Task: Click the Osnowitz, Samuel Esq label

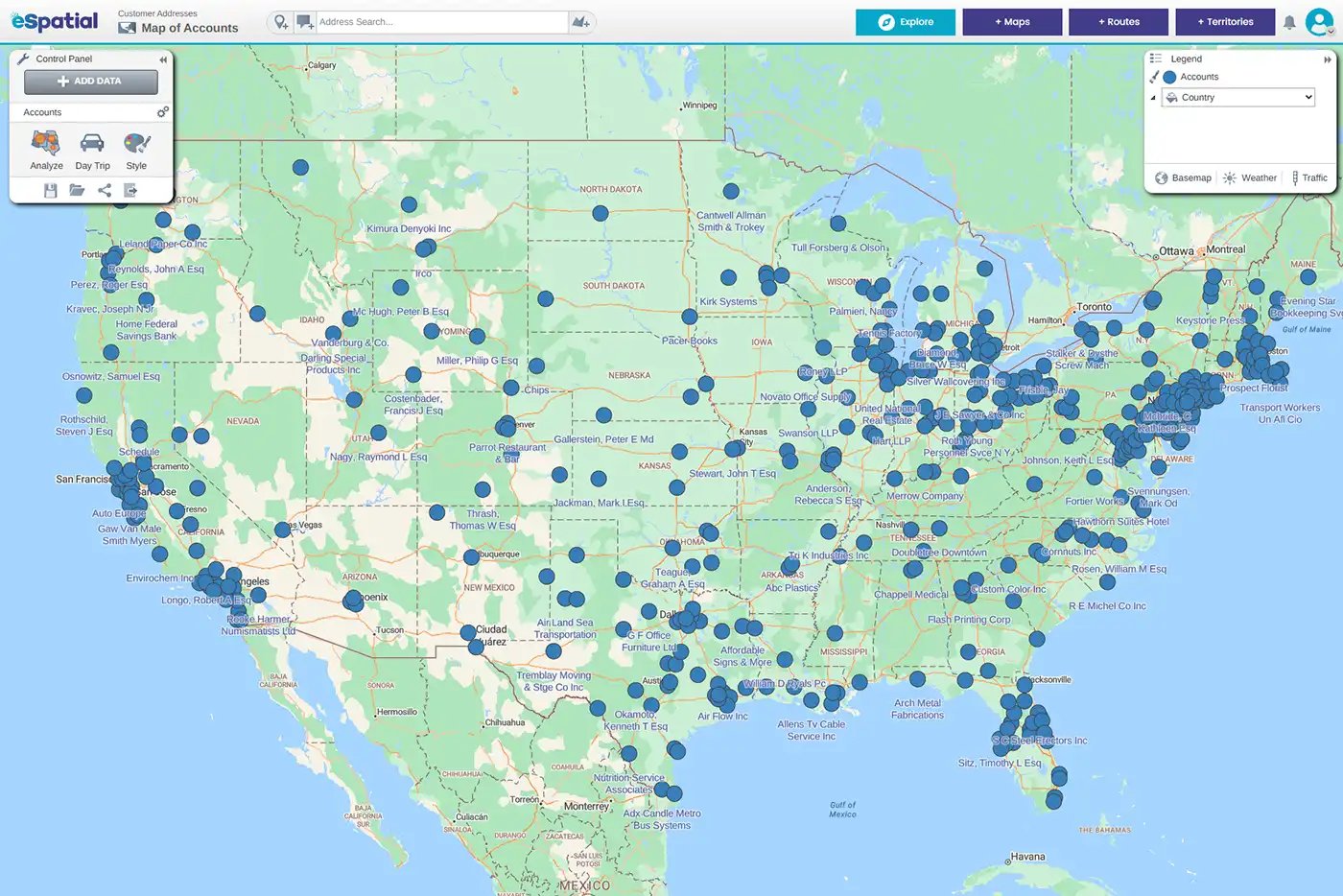Action: click(x=111, y=376)
